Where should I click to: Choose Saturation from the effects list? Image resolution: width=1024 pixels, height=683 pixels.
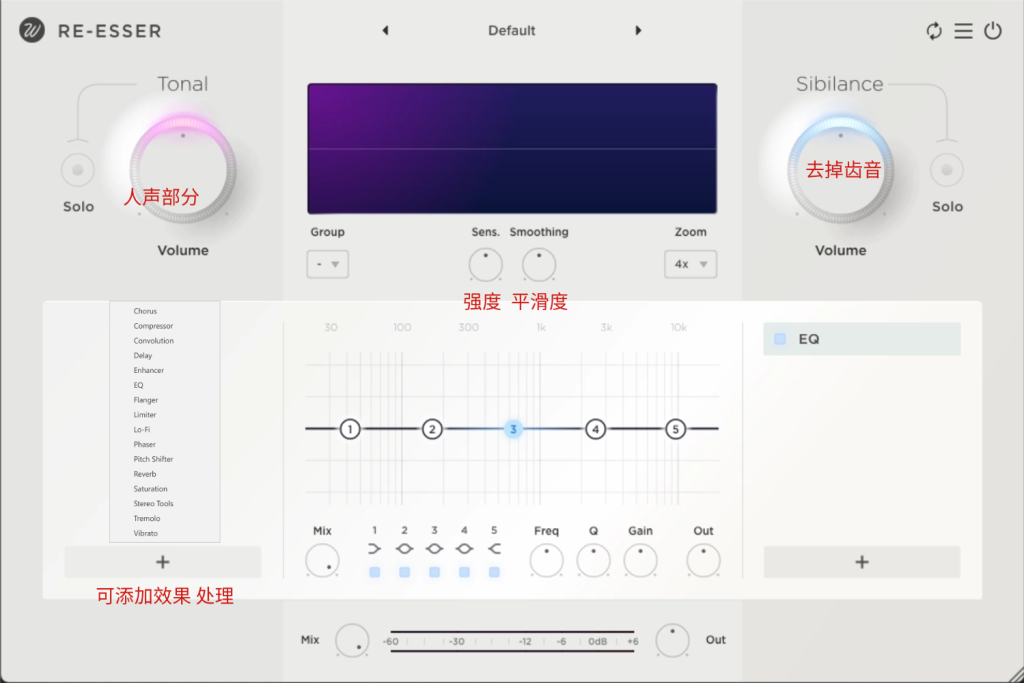pyautogui.click(x=150, y=488)
